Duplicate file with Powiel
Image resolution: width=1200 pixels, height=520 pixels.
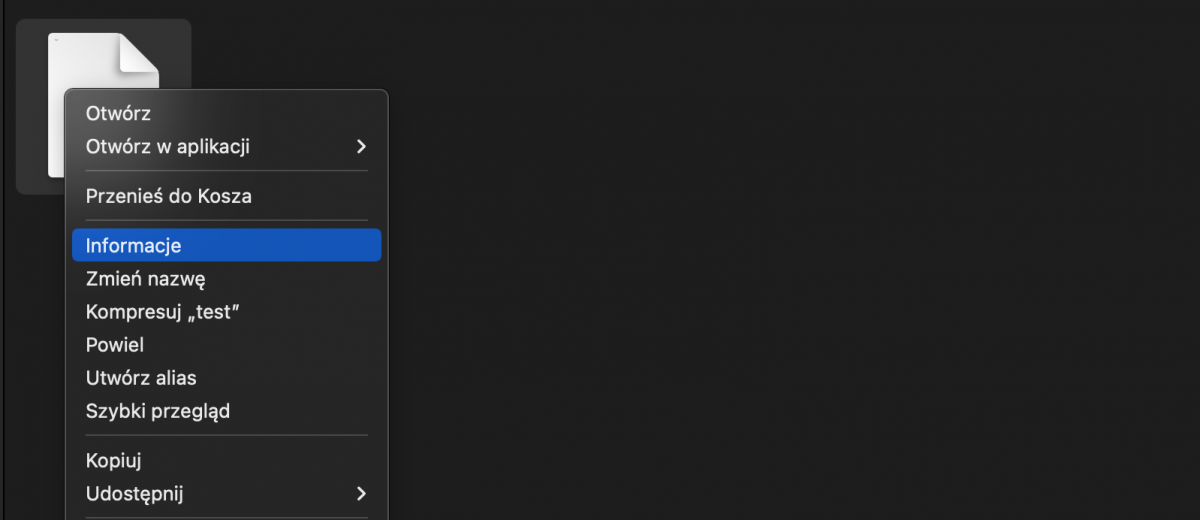coord(115,345)
